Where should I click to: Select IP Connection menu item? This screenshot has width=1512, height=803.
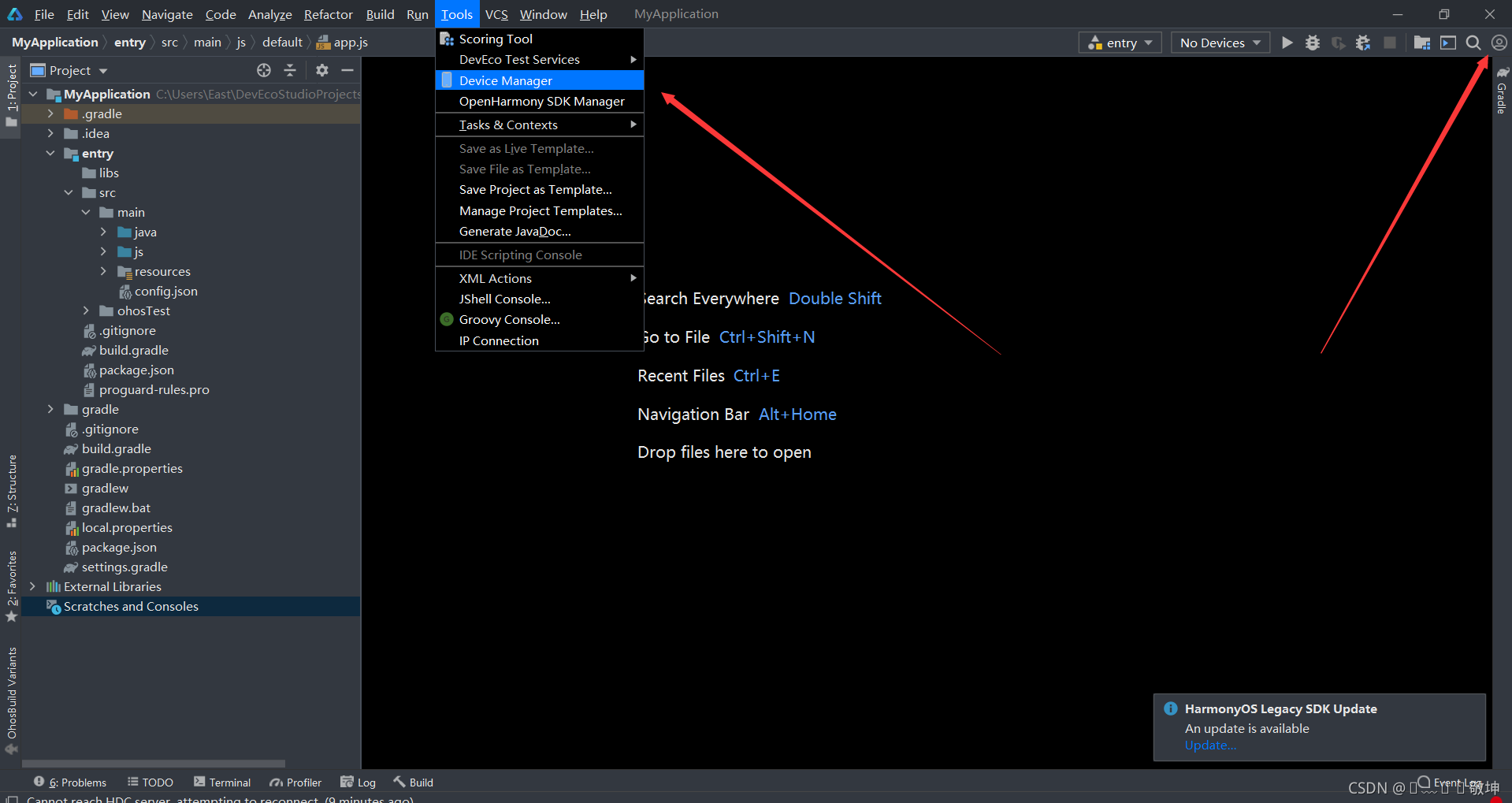540,340
